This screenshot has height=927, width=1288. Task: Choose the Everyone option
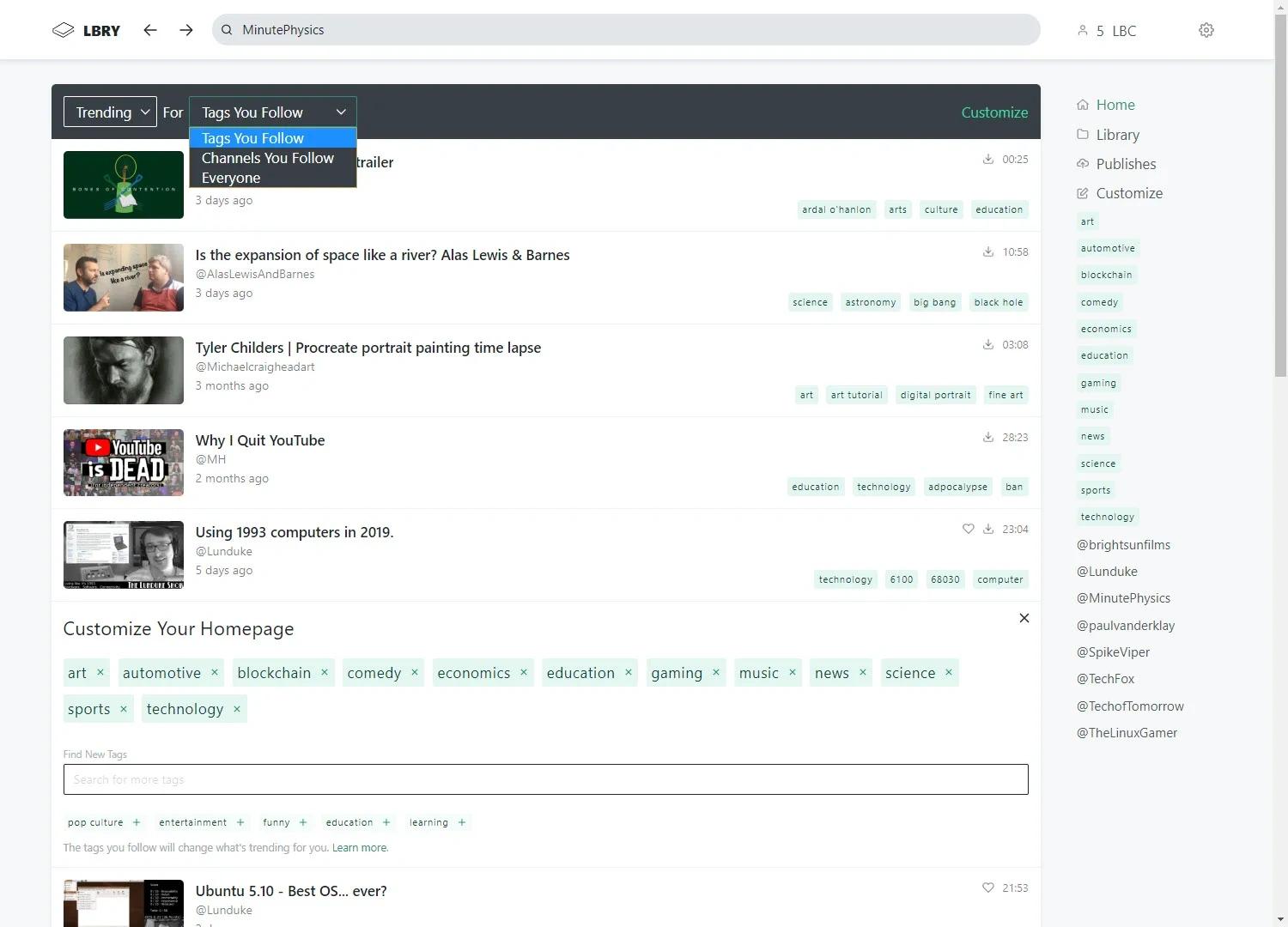[272, 178]
